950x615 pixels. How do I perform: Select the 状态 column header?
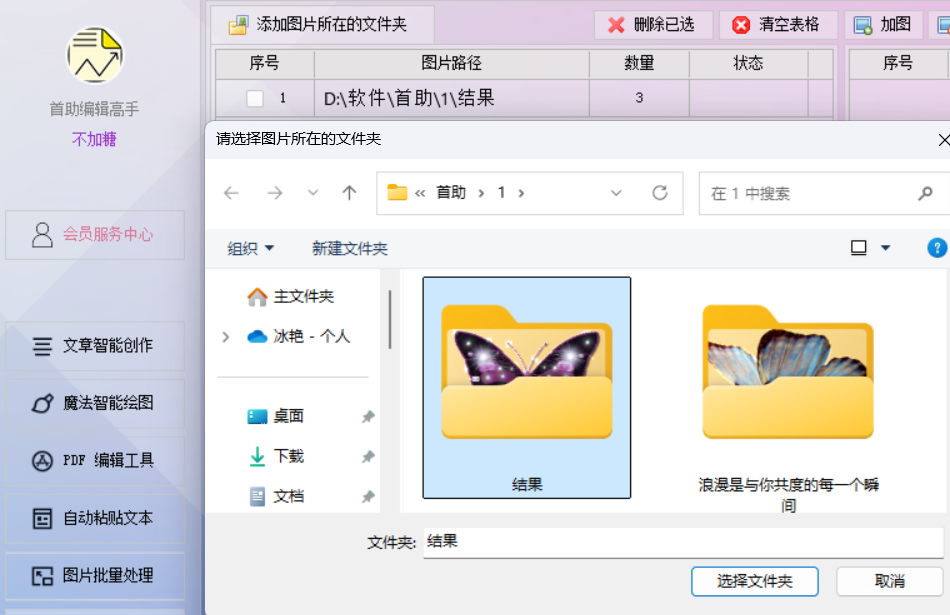(x=748, y=63)
